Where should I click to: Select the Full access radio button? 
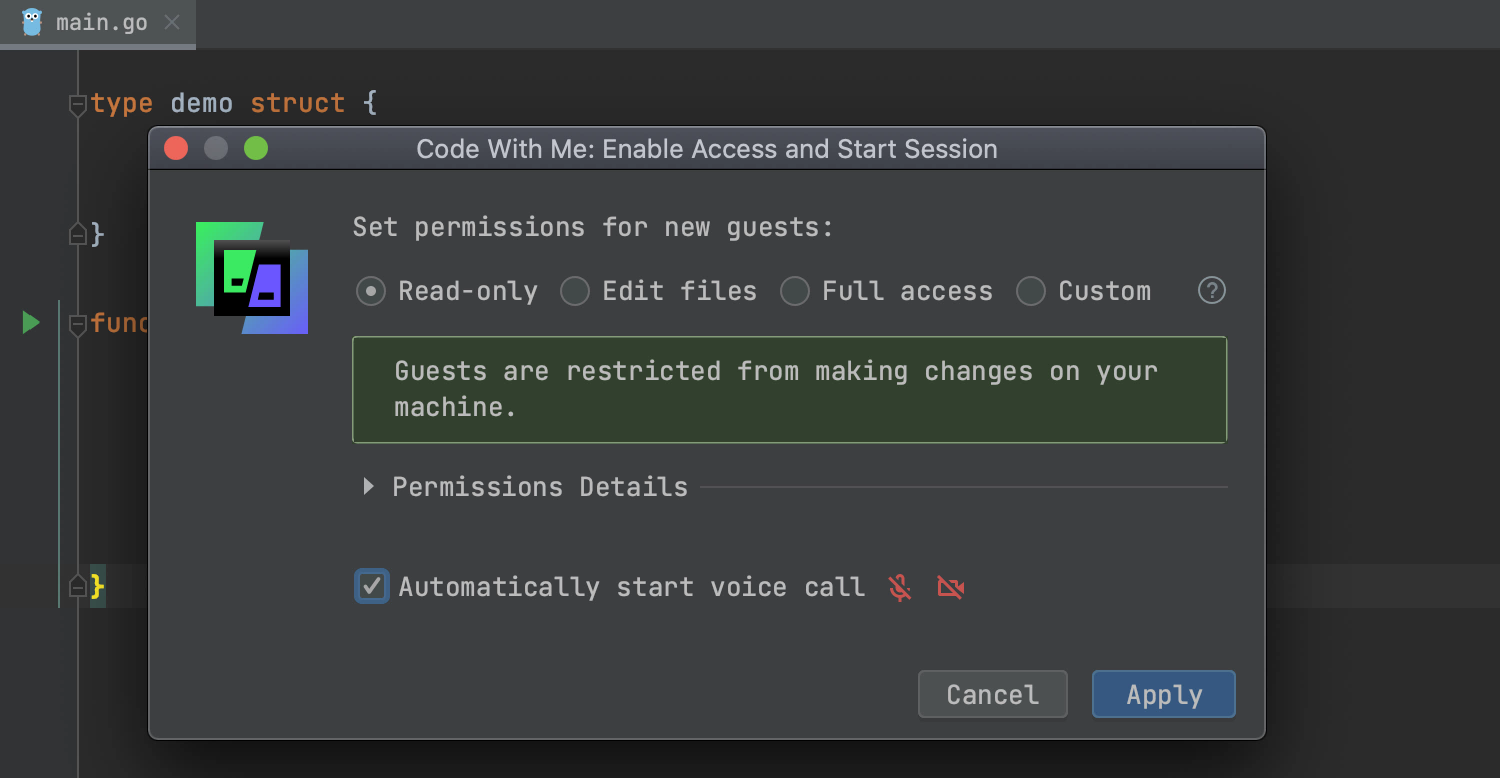795,292
